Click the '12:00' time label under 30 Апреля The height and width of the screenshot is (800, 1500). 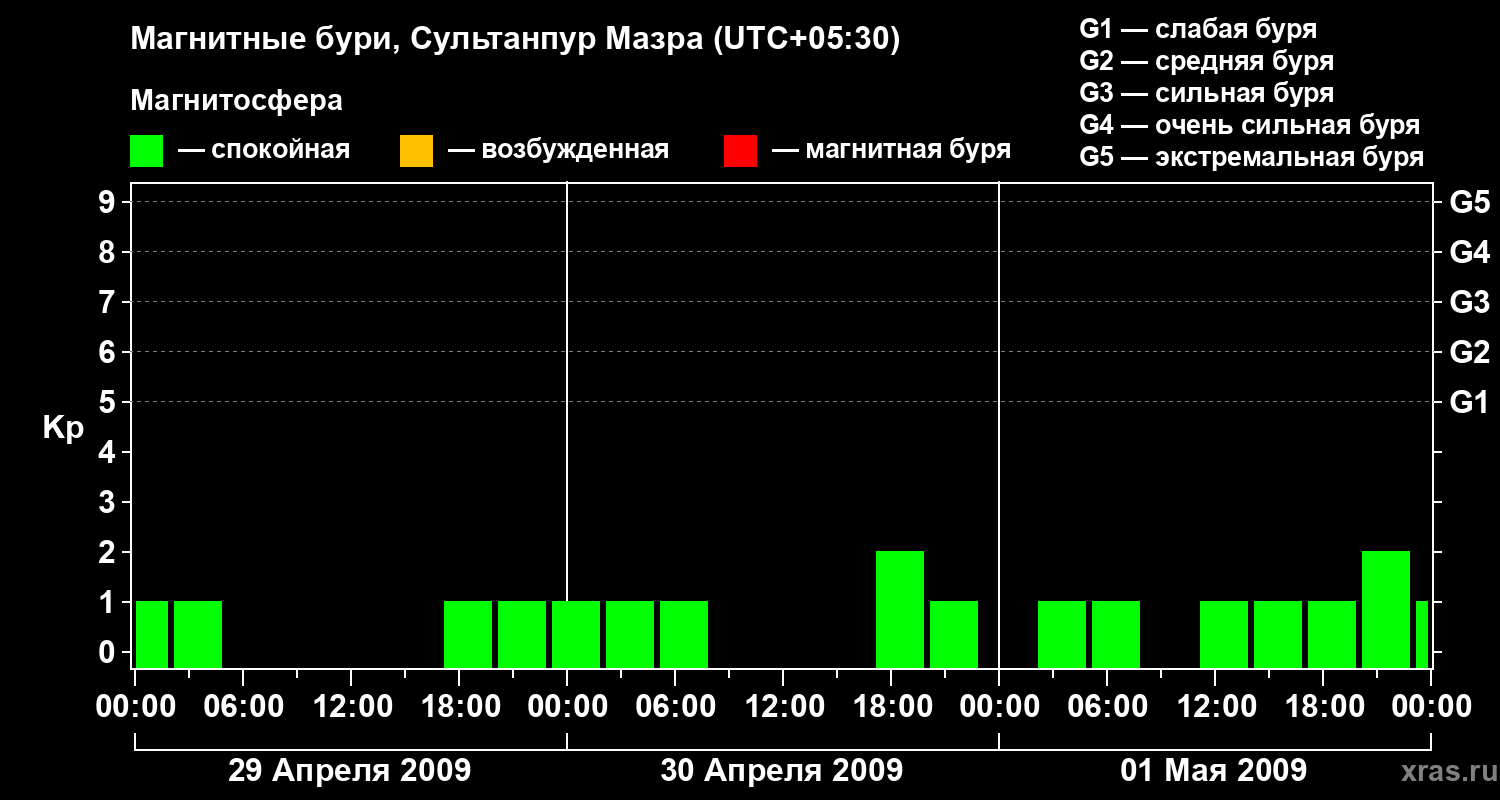pyautogui.click(x=783, y=707)
